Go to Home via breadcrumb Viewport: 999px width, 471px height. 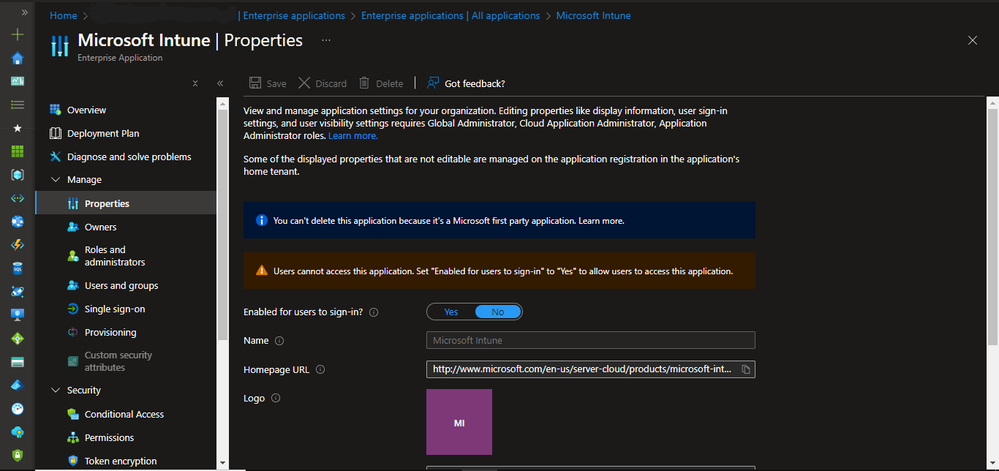(x=63, y=15)
